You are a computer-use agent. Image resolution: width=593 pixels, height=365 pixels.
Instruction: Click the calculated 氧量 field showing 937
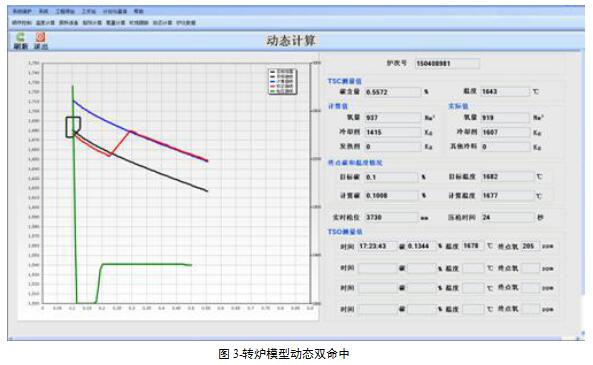point(393,118)
